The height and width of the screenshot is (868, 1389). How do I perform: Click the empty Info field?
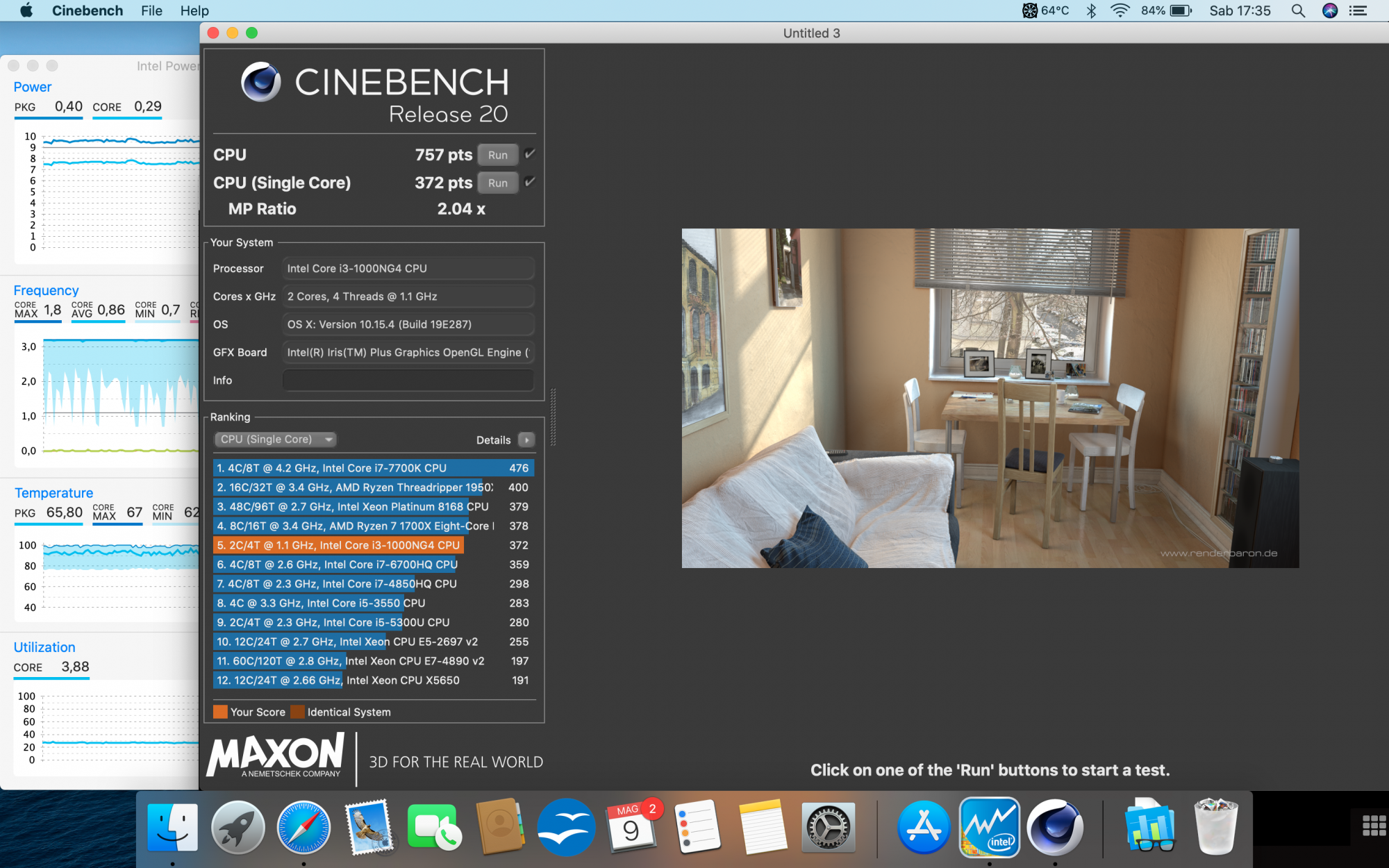pos(408,381)
